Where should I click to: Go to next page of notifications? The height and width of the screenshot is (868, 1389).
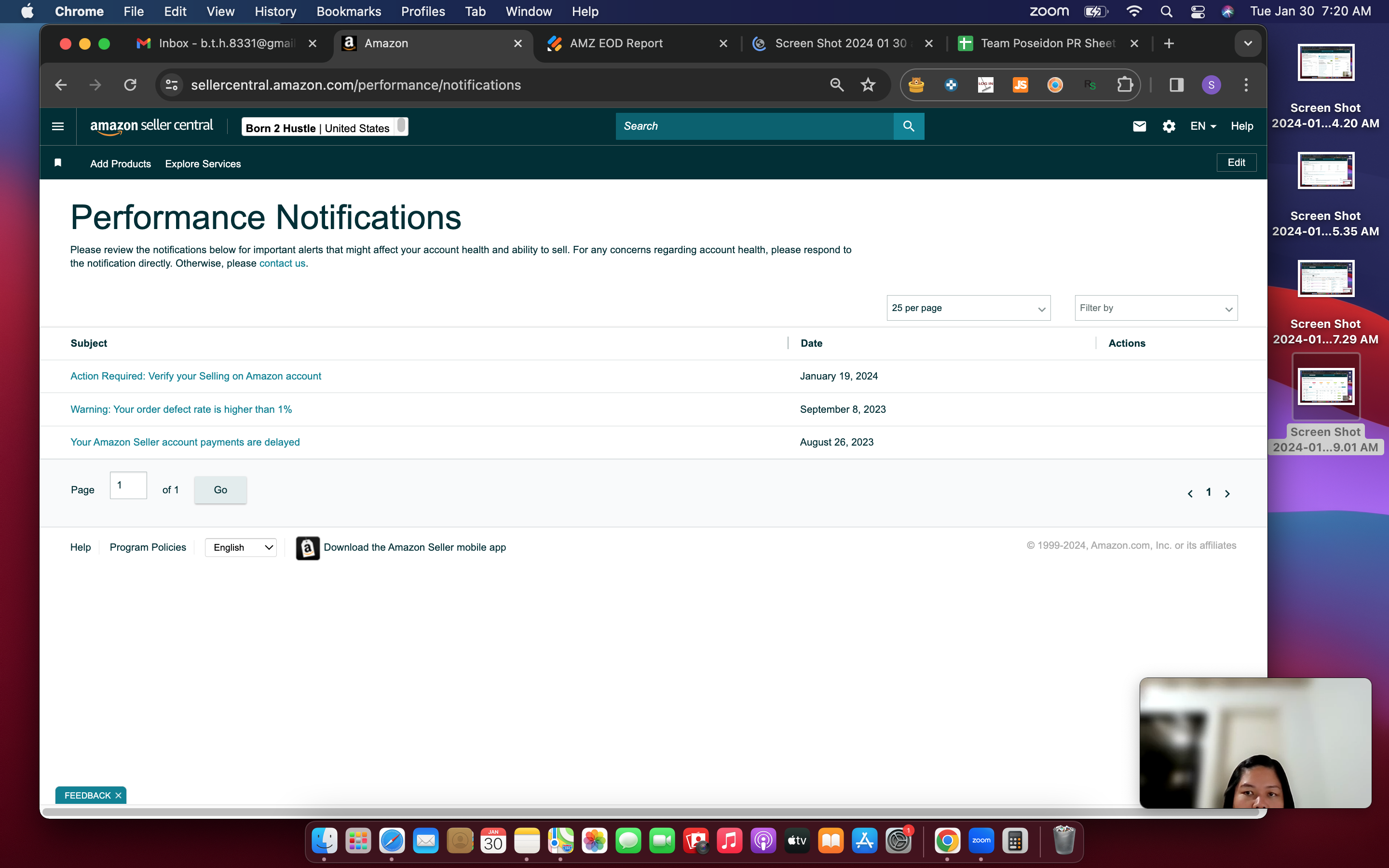click(1227, 493)
